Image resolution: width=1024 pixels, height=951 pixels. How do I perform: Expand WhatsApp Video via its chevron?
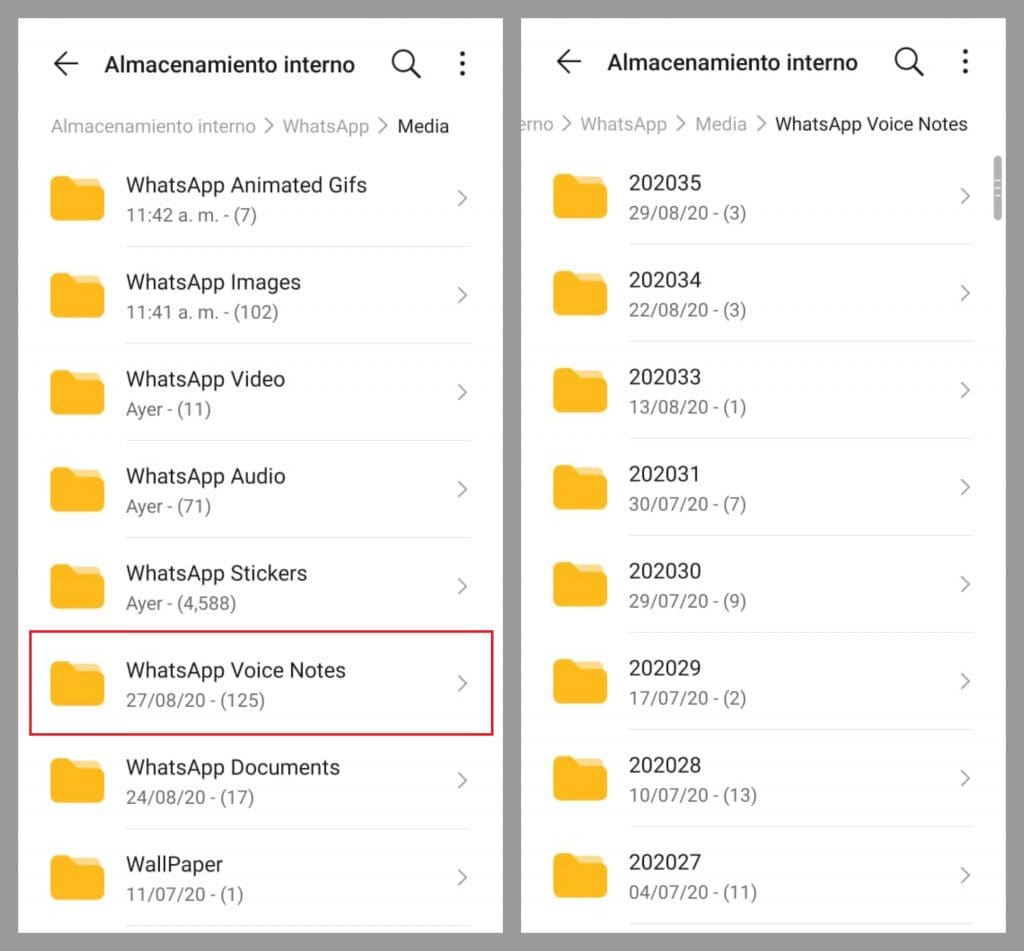[x=462, y=392]
